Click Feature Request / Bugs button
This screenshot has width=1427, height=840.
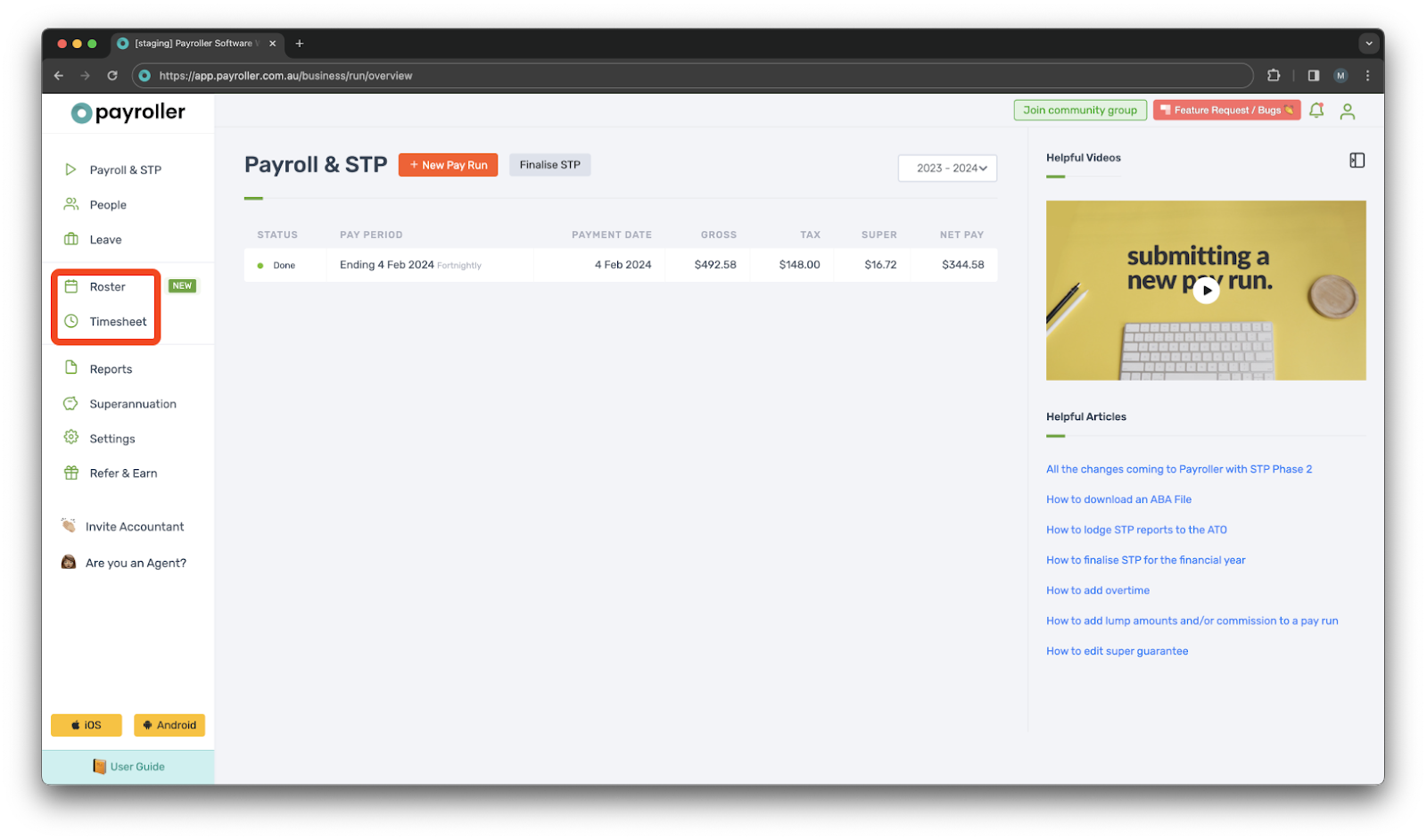click(1226, 111)
